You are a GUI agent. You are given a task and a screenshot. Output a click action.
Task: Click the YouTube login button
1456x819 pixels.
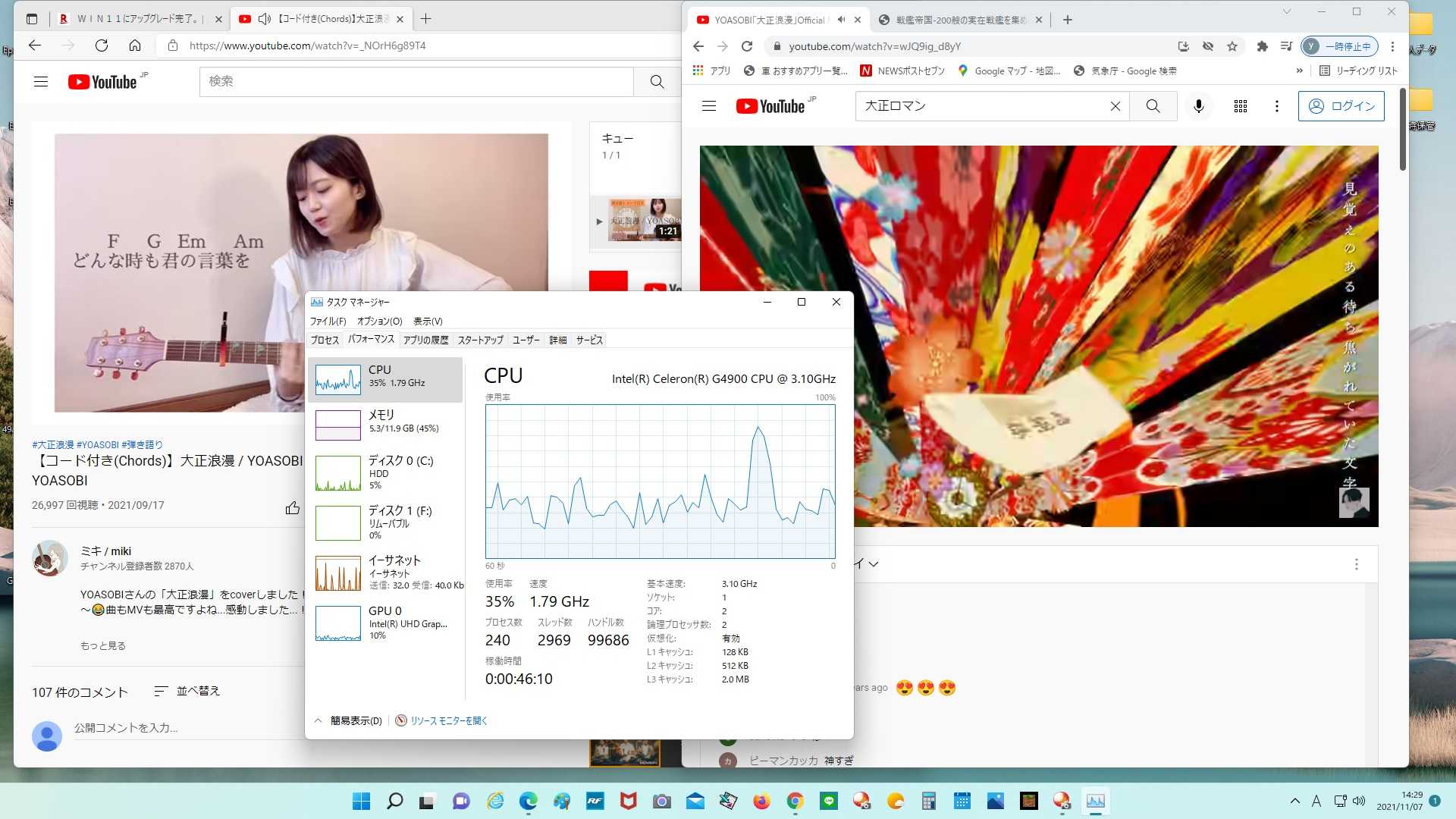(1341, 106)
